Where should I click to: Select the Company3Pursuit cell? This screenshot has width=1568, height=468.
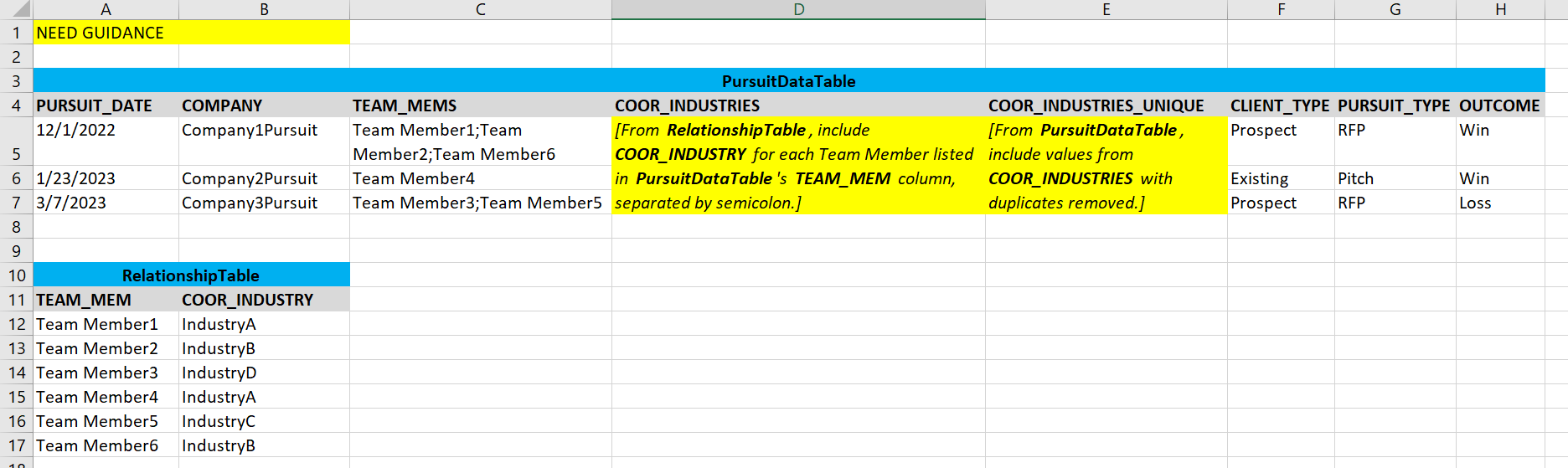(264, 203)
